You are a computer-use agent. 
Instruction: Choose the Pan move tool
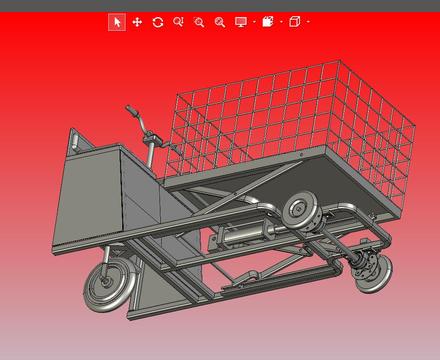pyautogui.click(x=137, y=22)
